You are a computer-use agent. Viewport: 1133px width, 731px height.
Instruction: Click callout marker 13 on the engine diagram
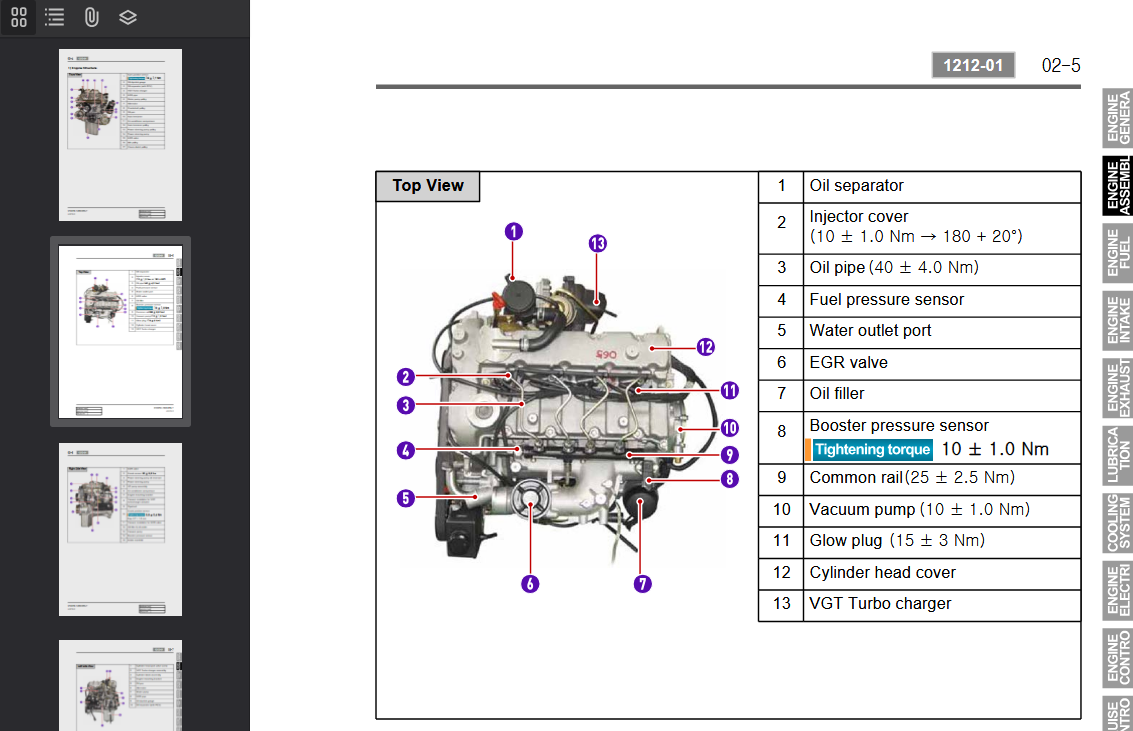click(x=597, y=243)
